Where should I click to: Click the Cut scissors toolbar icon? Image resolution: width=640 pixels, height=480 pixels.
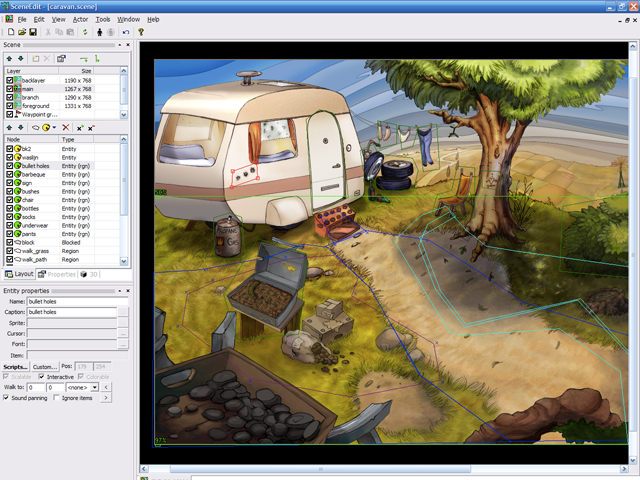point(48,32)
